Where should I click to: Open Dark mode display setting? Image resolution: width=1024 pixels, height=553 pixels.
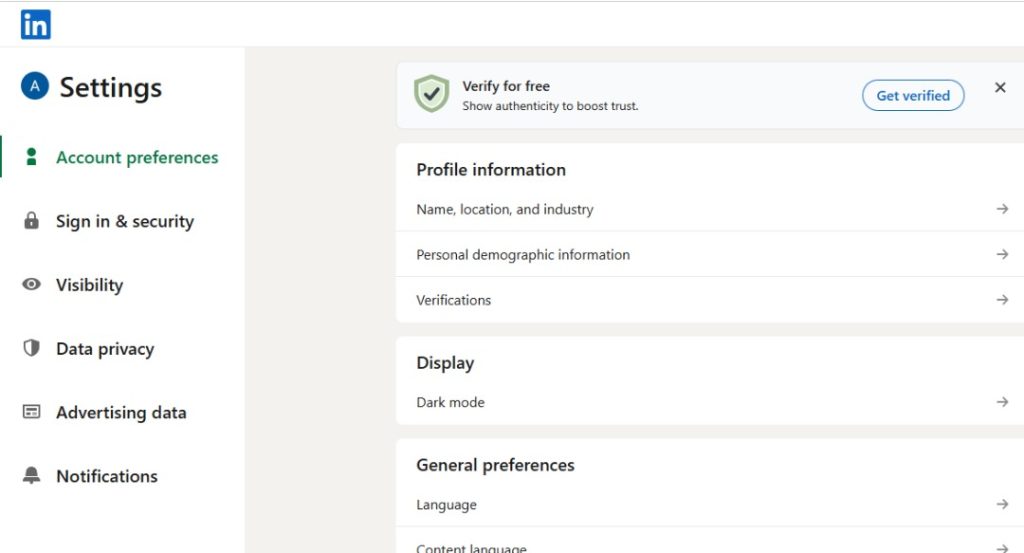pos(450,402)
